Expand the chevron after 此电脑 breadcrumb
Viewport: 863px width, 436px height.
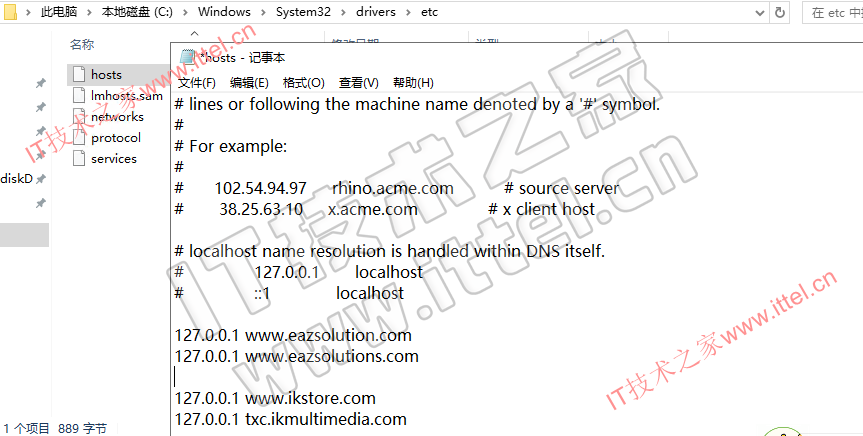click(x=89, y=12)
